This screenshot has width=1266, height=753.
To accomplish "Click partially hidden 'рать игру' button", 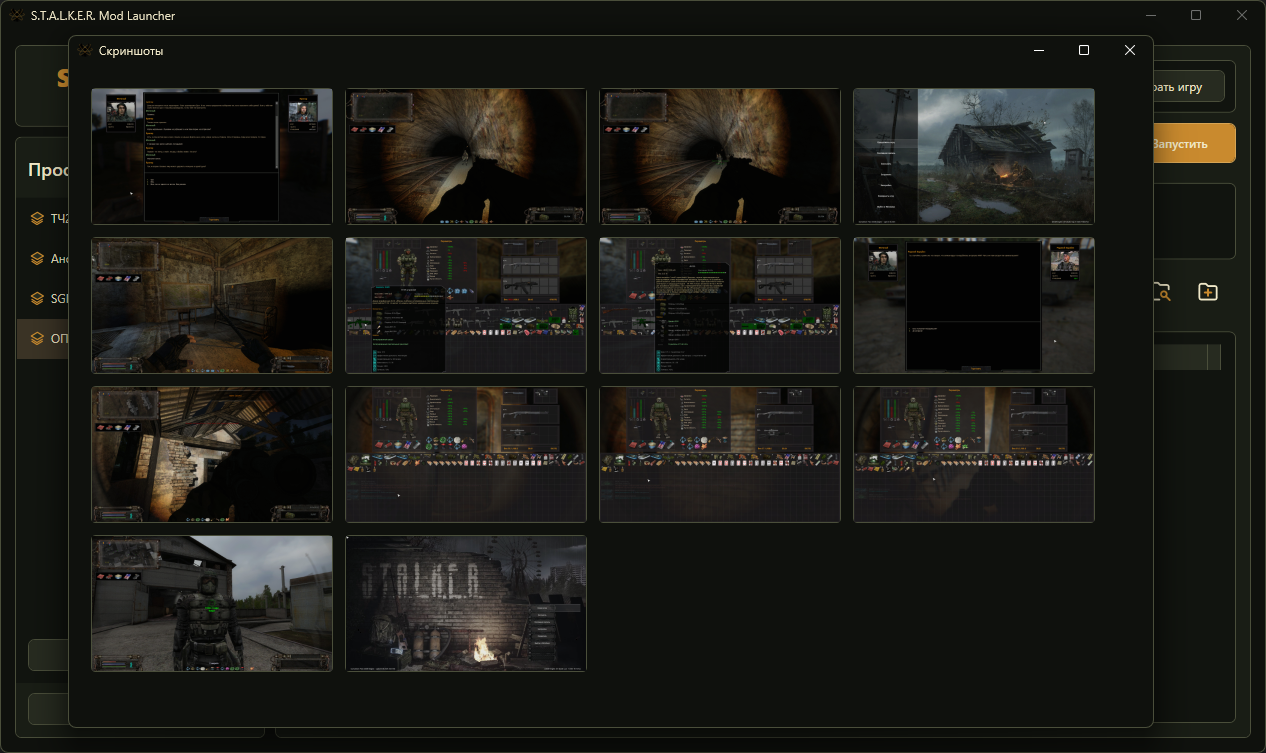I will tap(1189, 87).
